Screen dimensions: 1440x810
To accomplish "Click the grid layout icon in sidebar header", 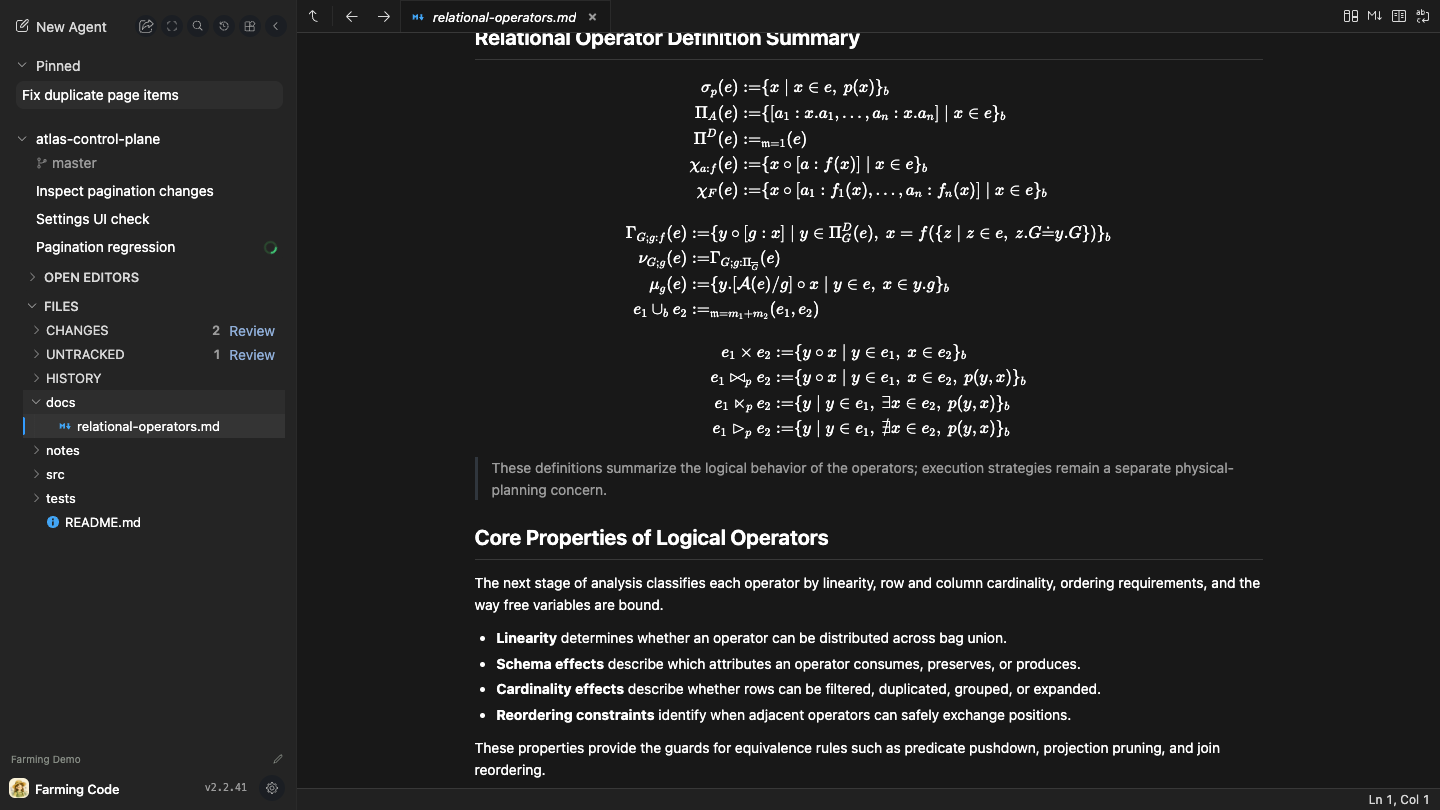I will pos(250,27).
